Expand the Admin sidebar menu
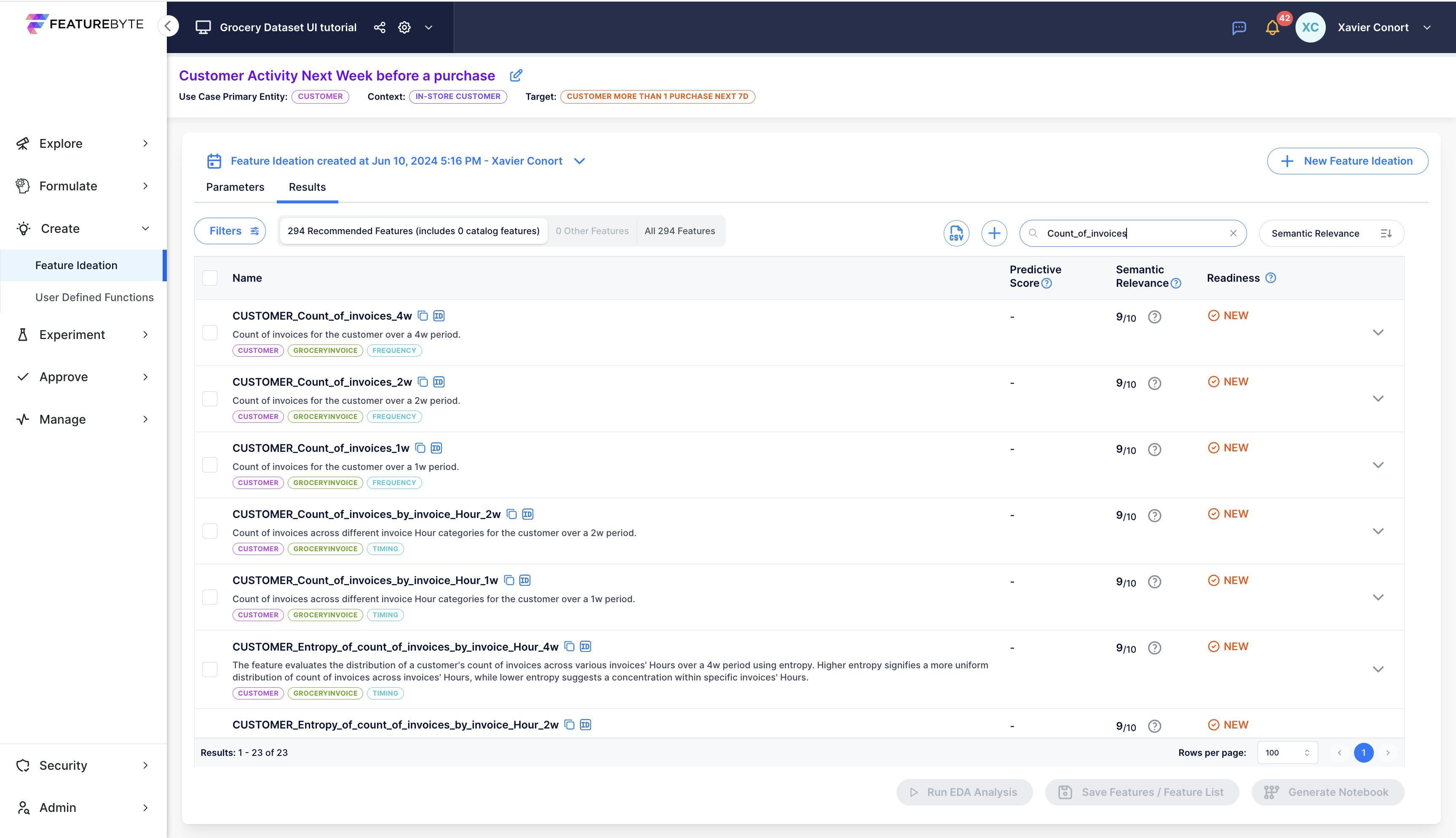The height and width of the screenshot is (838, 1456). pyautogui.click(x=83, y=808)
